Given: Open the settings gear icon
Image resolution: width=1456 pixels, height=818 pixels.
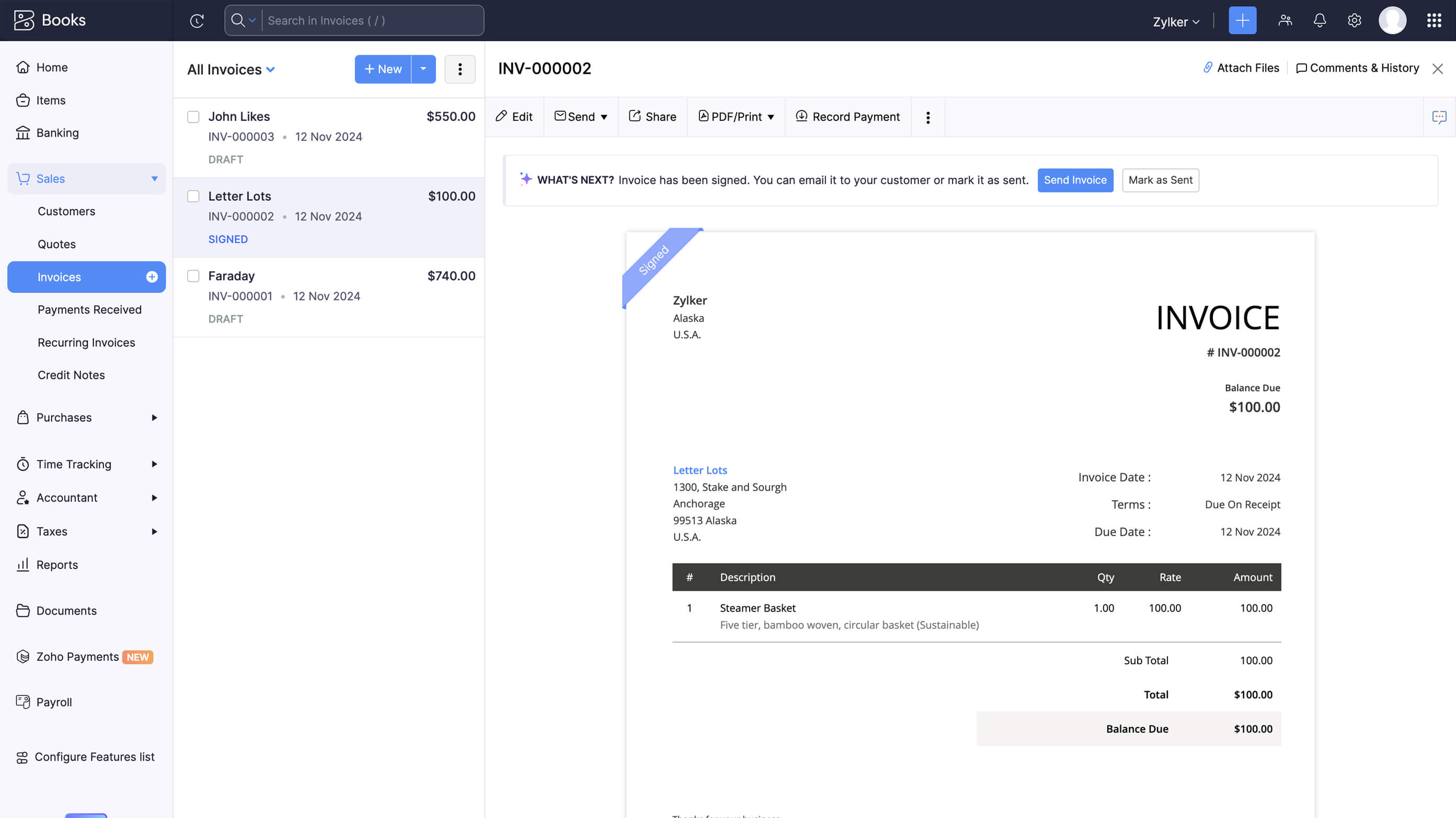Looking at the screenshot, I should click(x=1354, y=21).
